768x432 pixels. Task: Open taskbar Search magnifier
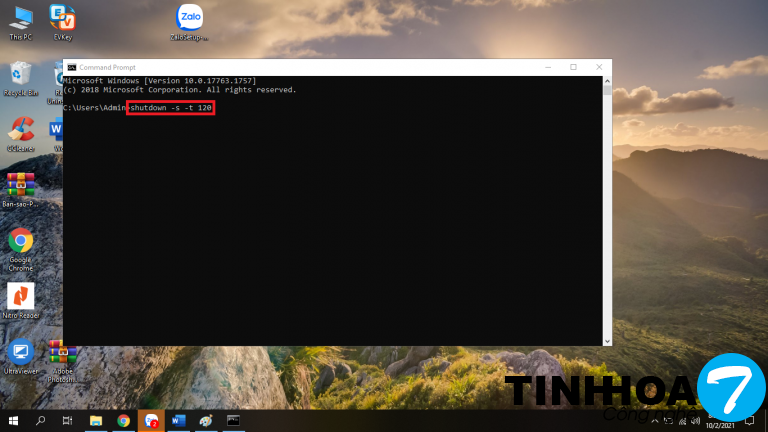coord(41,421)
